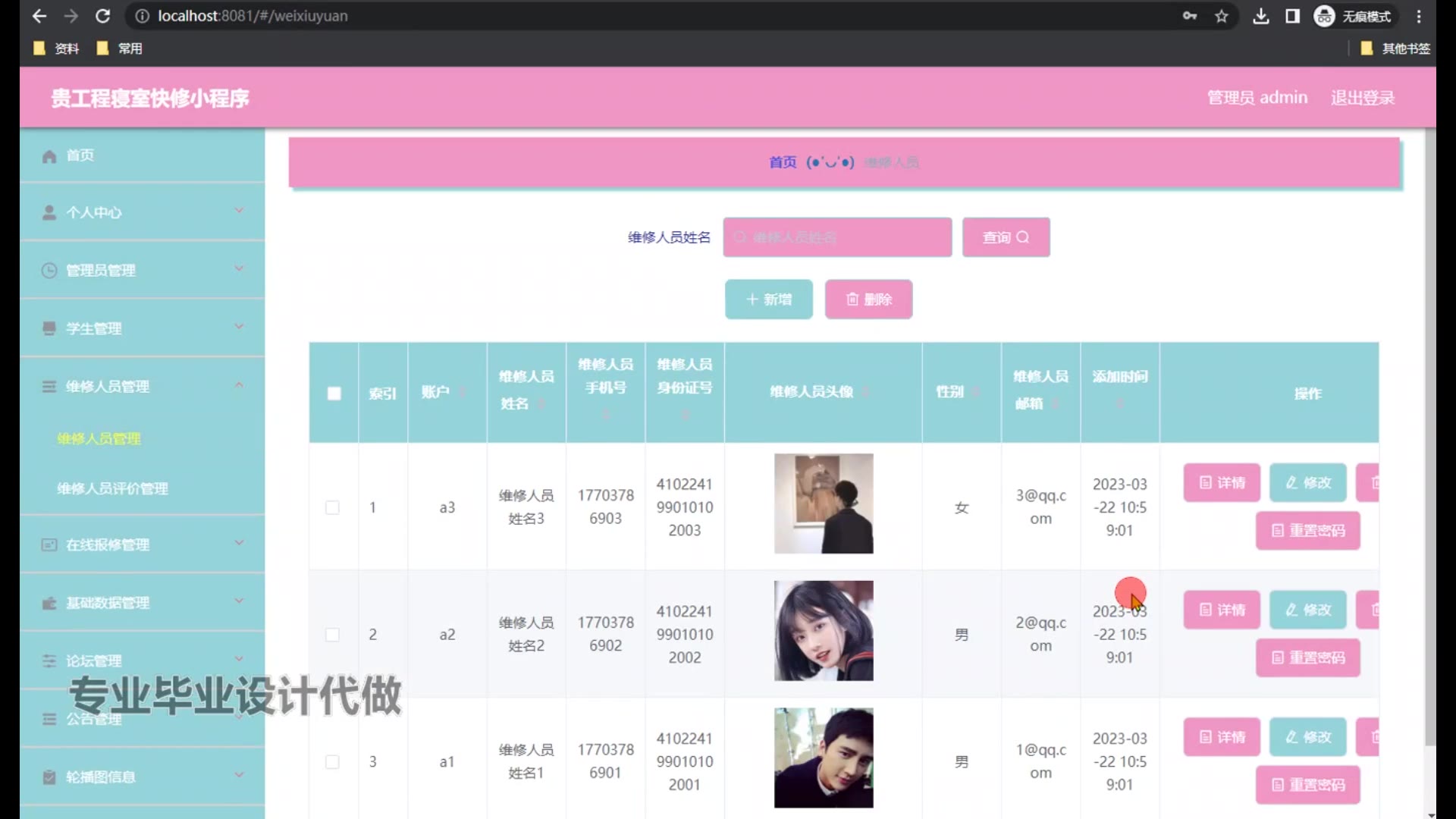Open the 在线报修管理 sidebar menu
The width and height of the screenshot is (1456, 819).
(x=143, y=544)
